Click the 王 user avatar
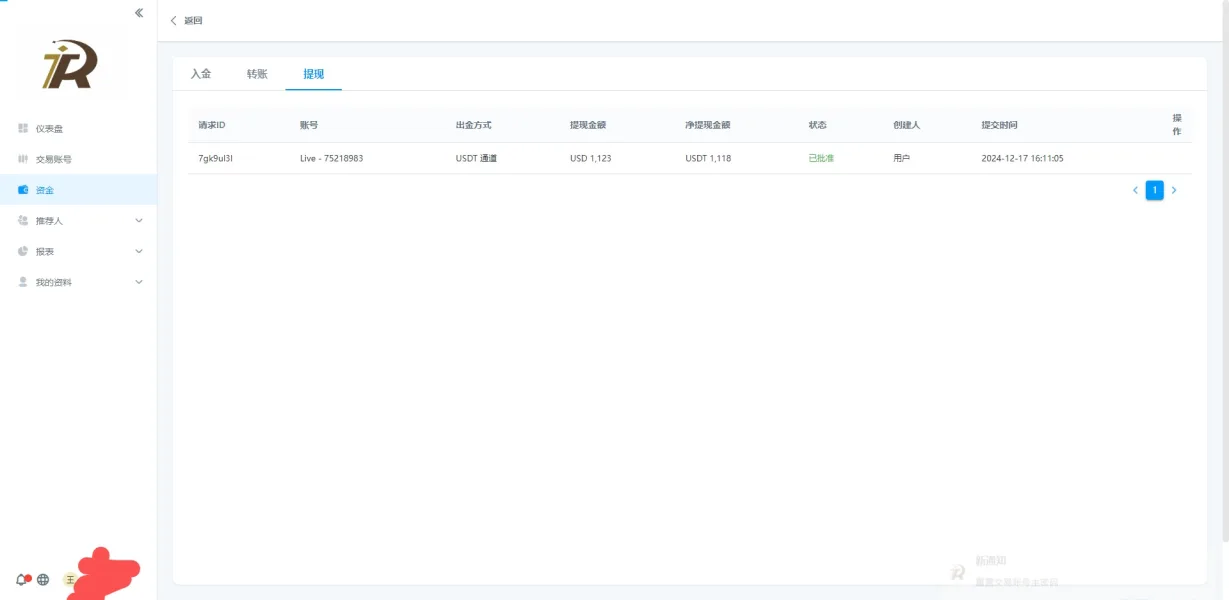This screenshot has width=1229, height=600. click(70, 579)
